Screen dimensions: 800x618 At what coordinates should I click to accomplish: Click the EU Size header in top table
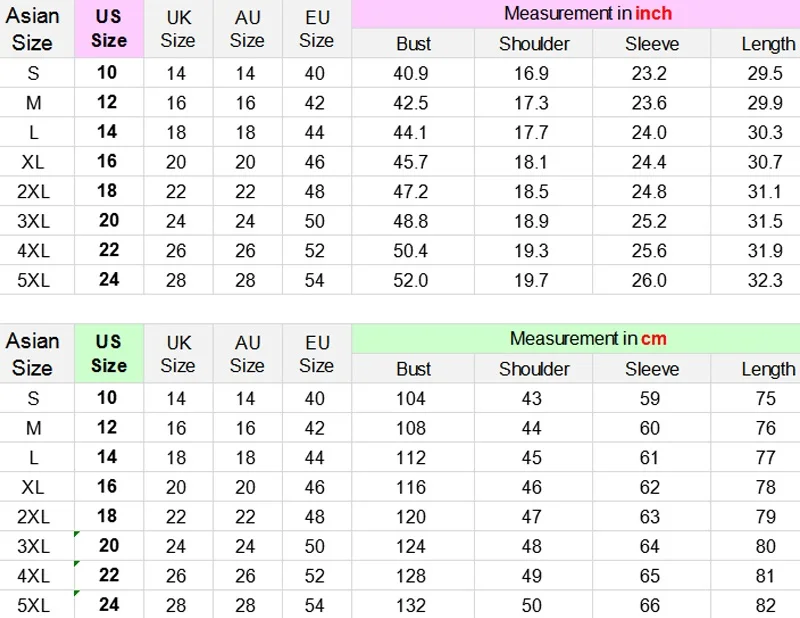click(x=316, y=29)
